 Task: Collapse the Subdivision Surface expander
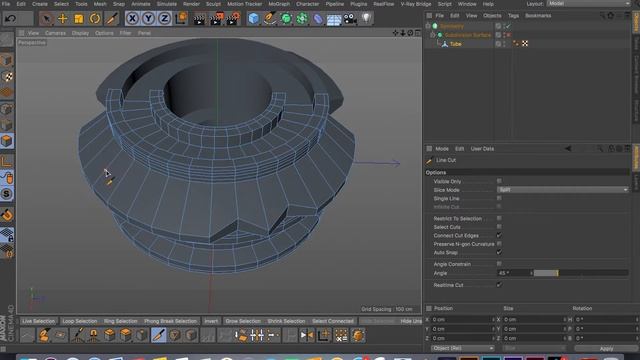pyautogui.click(x=433, y=35)
